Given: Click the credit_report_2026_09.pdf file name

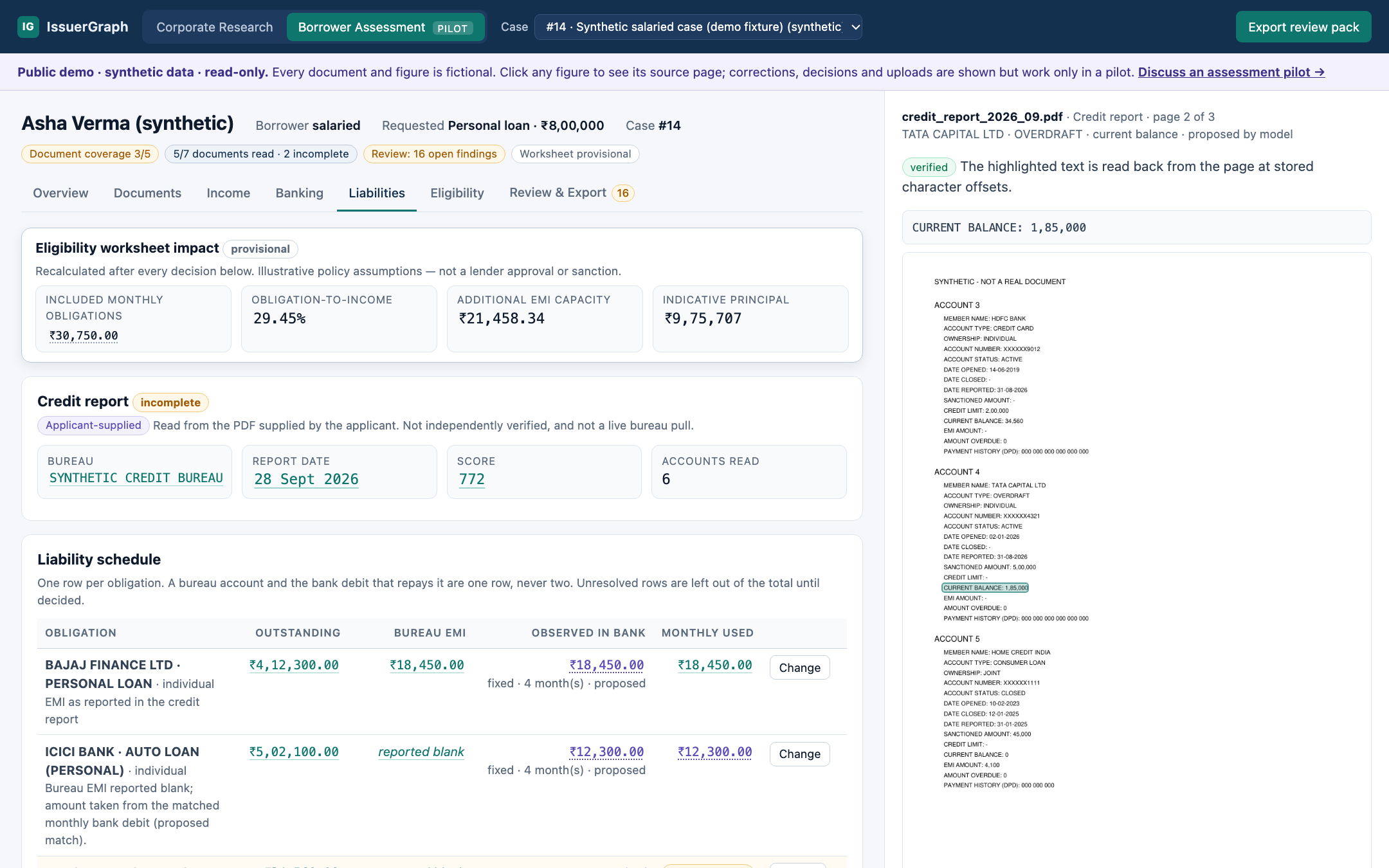Looking at the screenshot, I should 982,116.
